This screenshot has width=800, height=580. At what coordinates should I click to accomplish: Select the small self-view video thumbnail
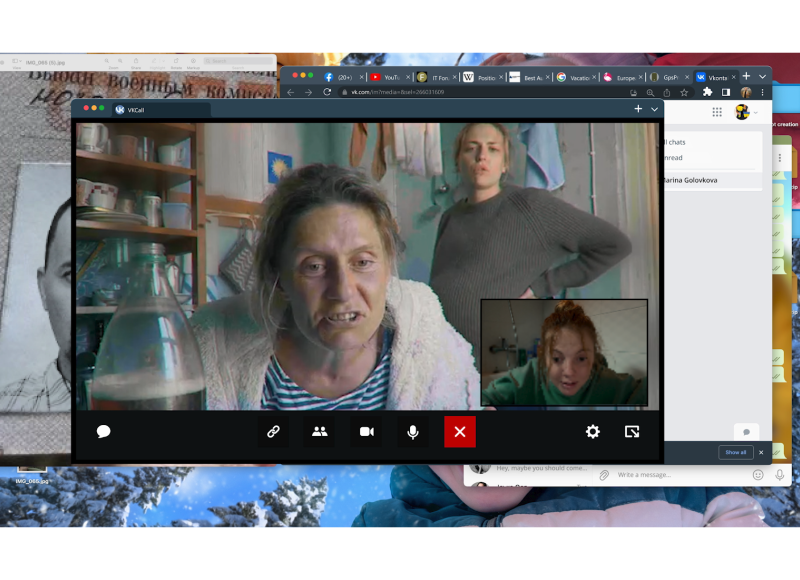pos(564,352)
